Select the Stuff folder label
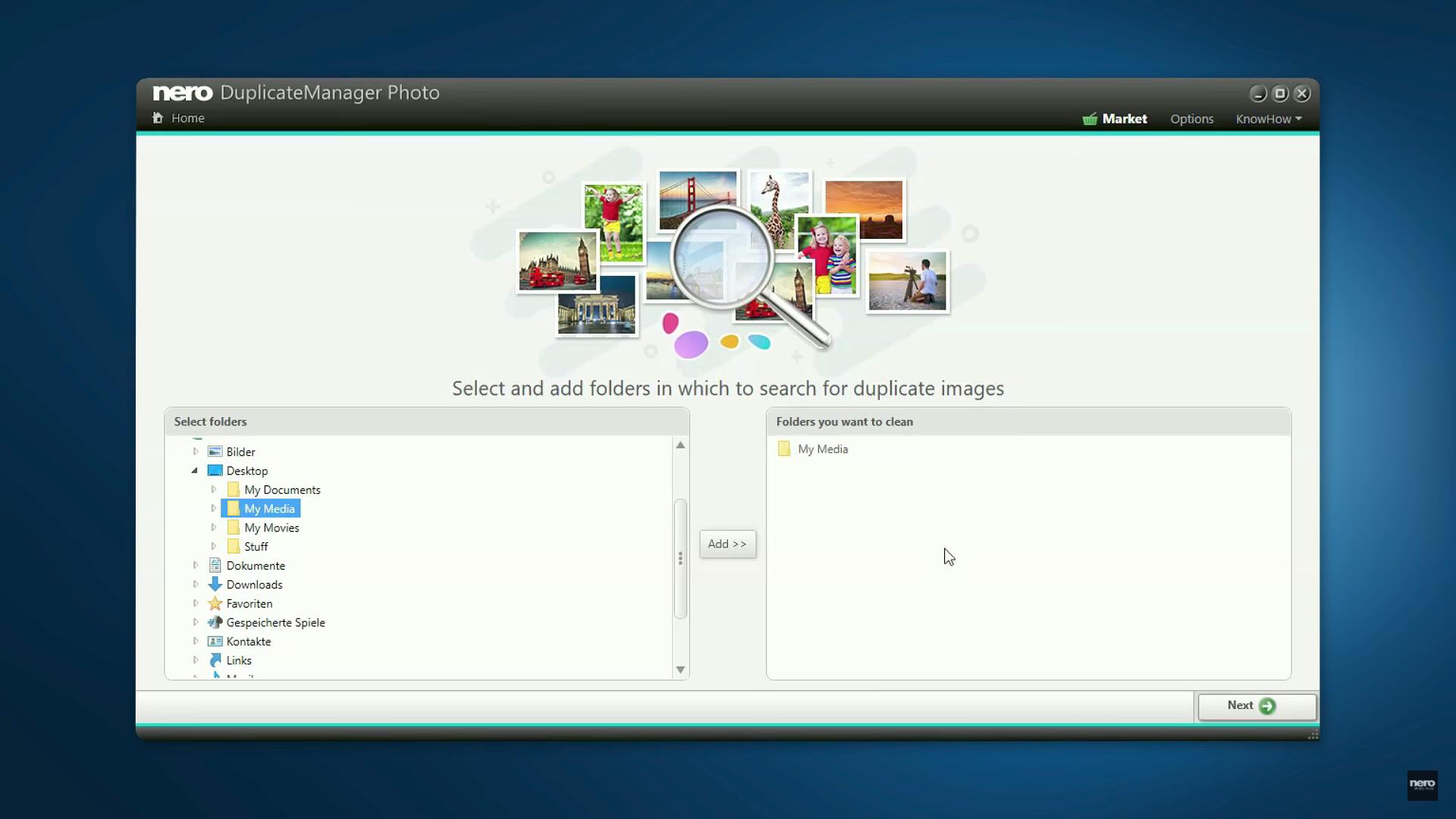 [256, 547]
